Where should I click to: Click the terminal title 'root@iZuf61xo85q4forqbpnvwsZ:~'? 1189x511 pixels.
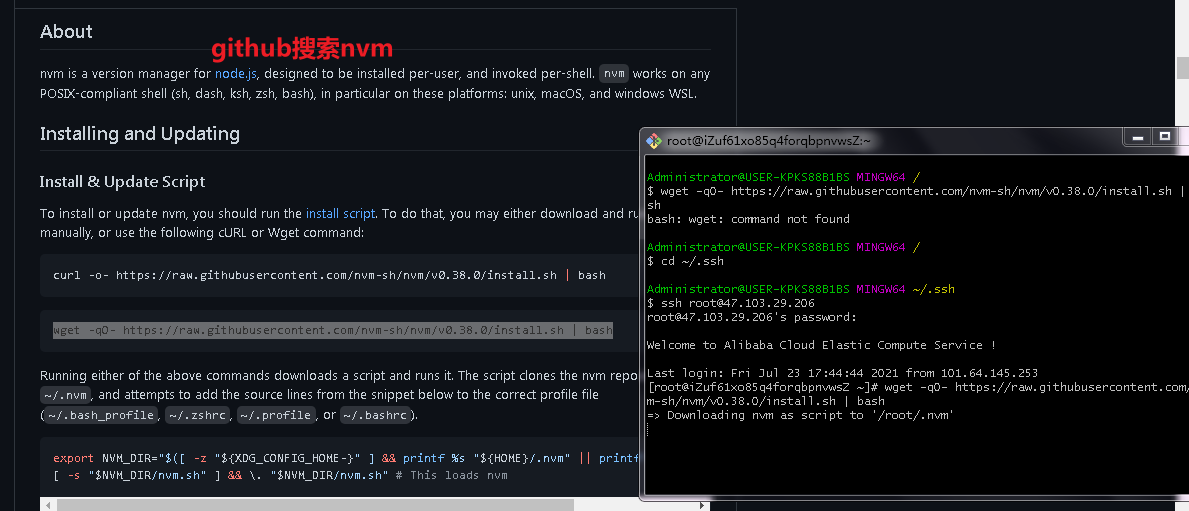coord(769,140)
